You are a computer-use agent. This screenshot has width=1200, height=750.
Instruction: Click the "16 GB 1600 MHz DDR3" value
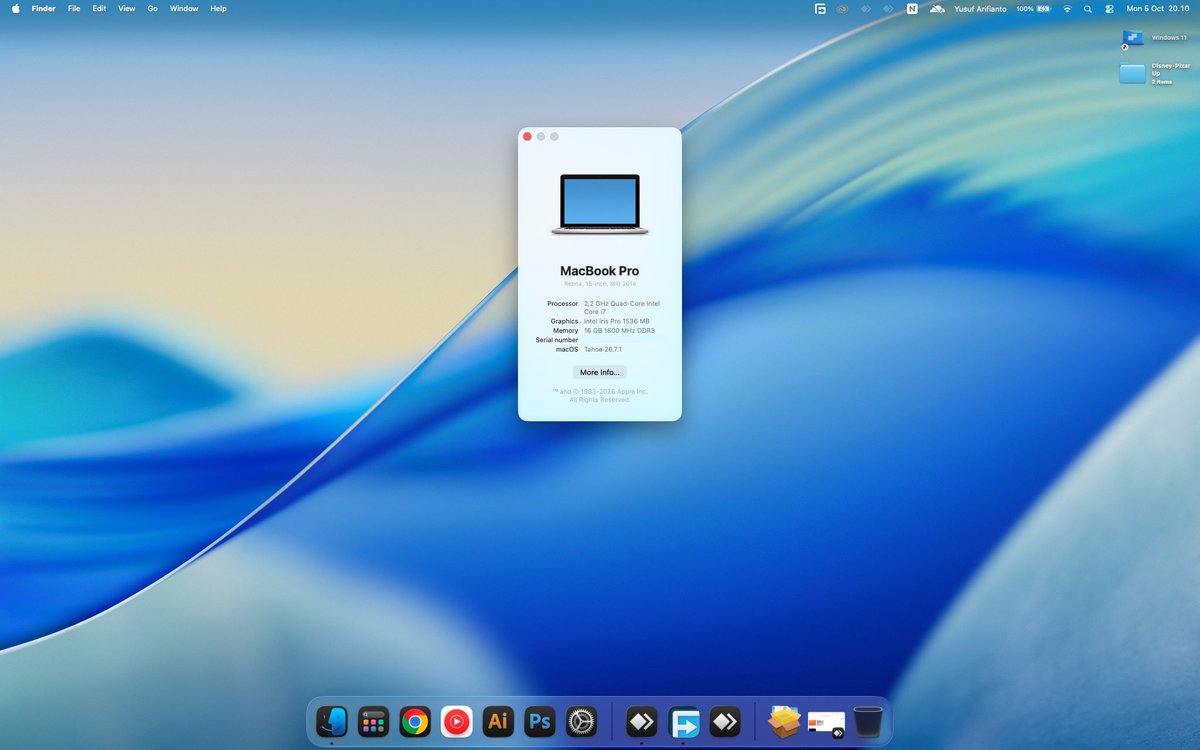coord(619,330)
